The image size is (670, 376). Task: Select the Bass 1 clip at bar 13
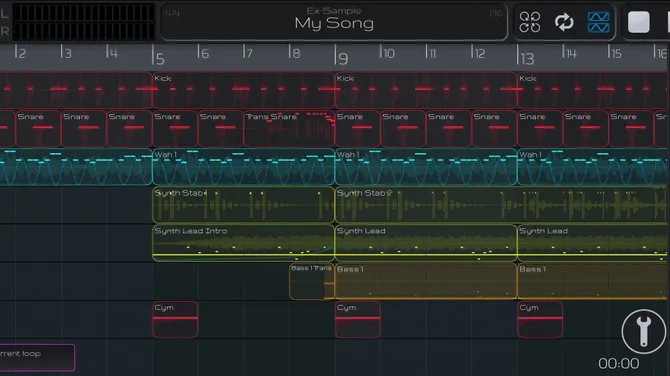coord(593,281)
